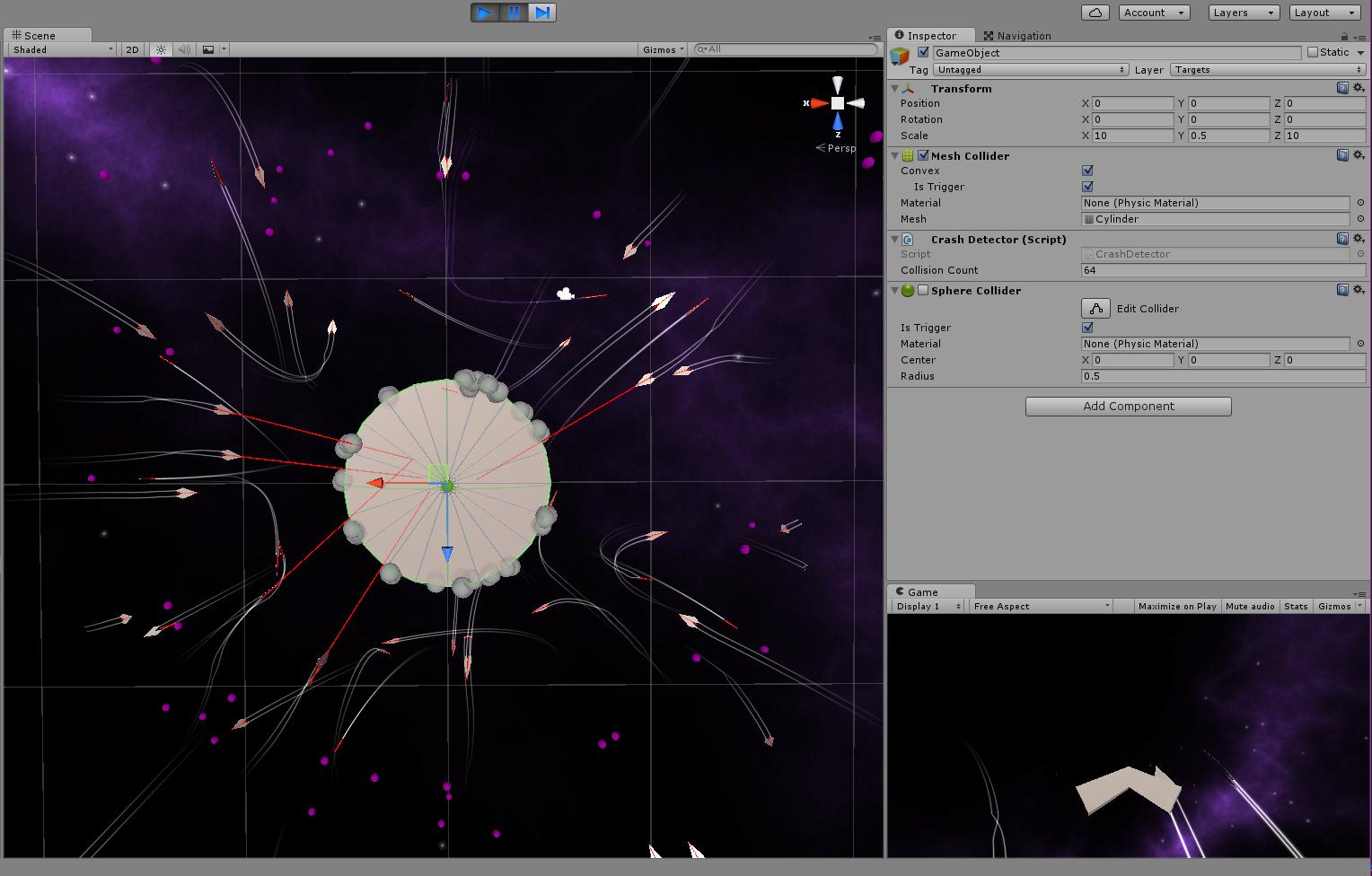Open the Transform component settings gear
The height and width of the screenshot is (876, 1372).
tap(1359, 88)
